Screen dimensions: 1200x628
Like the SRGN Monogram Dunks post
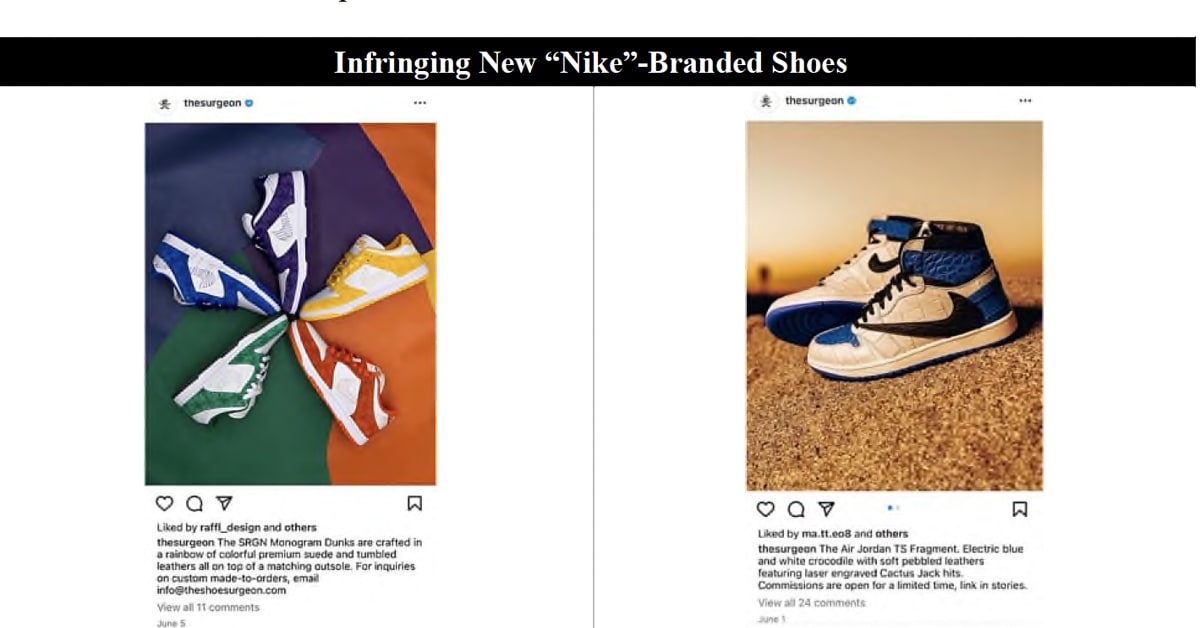point(165,504)
